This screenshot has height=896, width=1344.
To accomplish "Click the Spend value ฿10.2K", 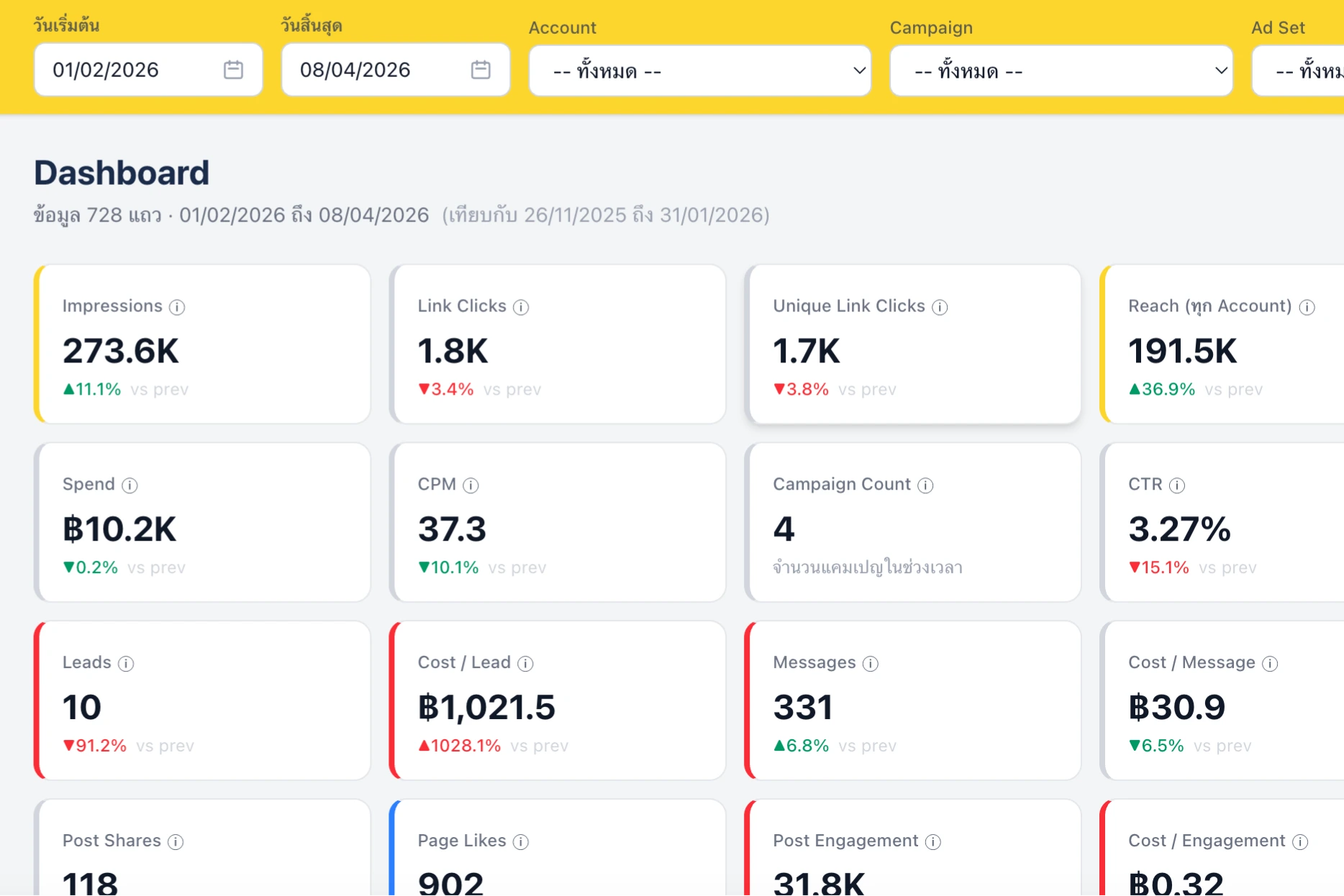I will pyautogui.click(x=119, y=529).
